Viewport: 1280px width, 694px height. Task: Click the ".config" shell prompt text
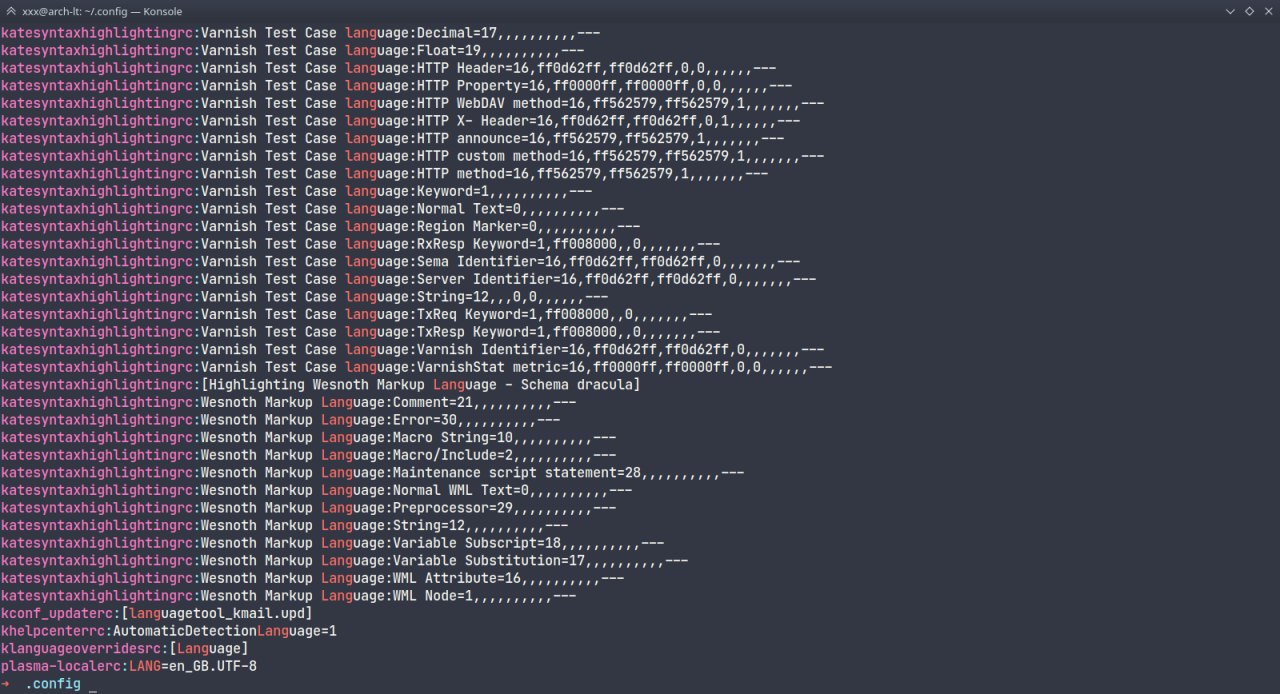point(52,684)
